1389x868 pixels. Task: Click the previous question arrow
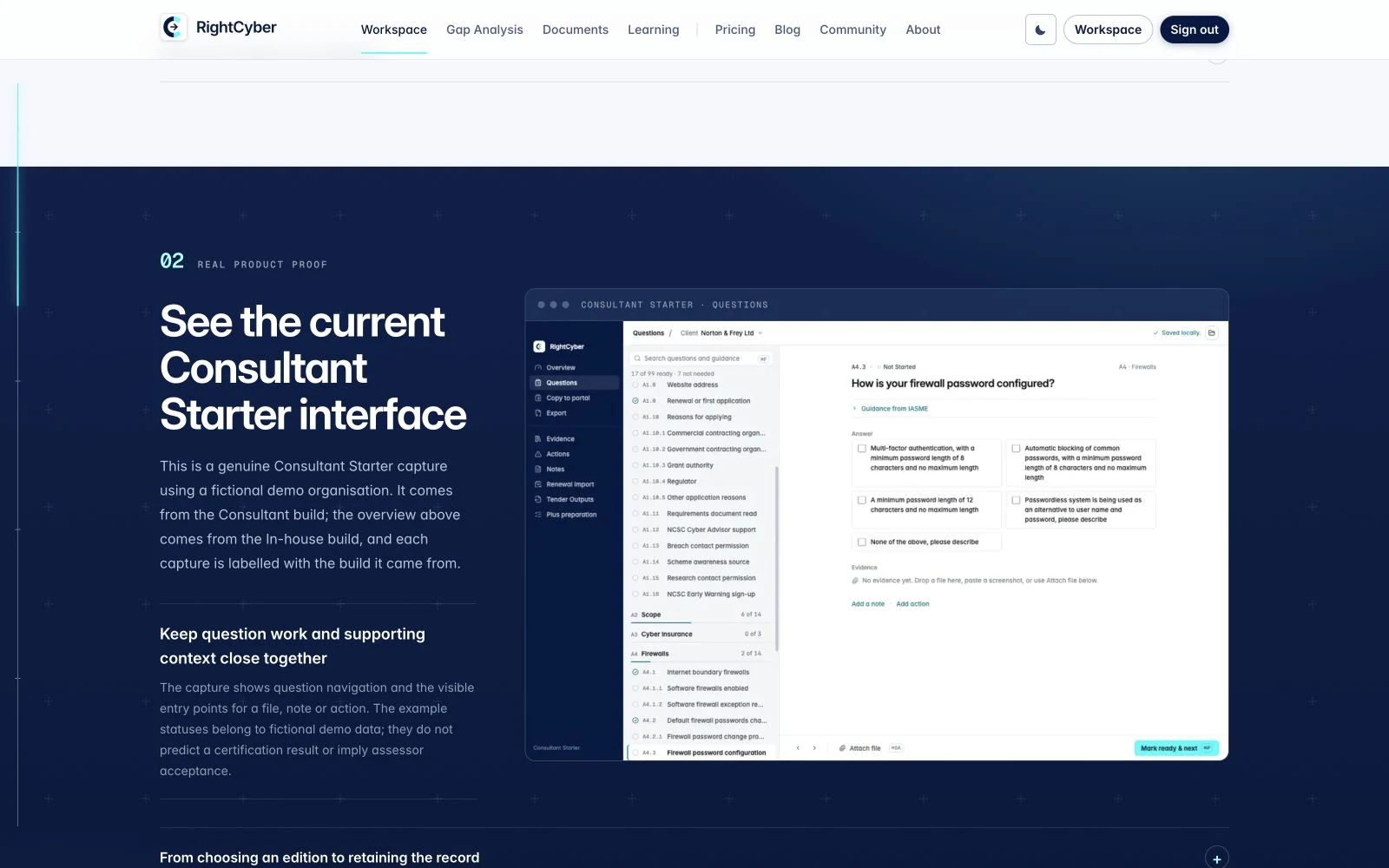[798, 747]
